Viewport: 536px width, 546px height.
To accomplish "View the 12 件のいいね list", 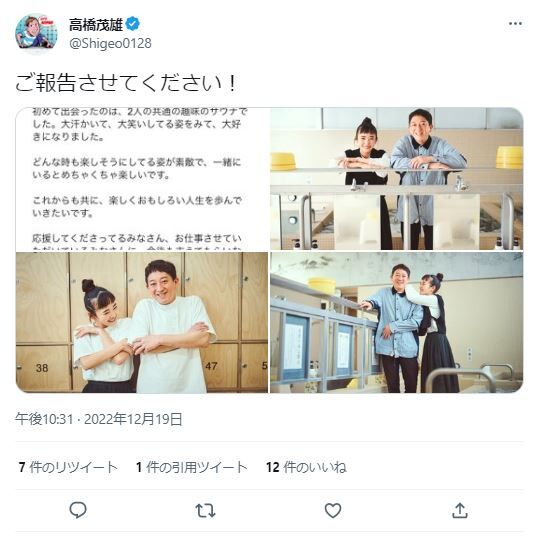I will pyautogui.click(x=306, y=467).
